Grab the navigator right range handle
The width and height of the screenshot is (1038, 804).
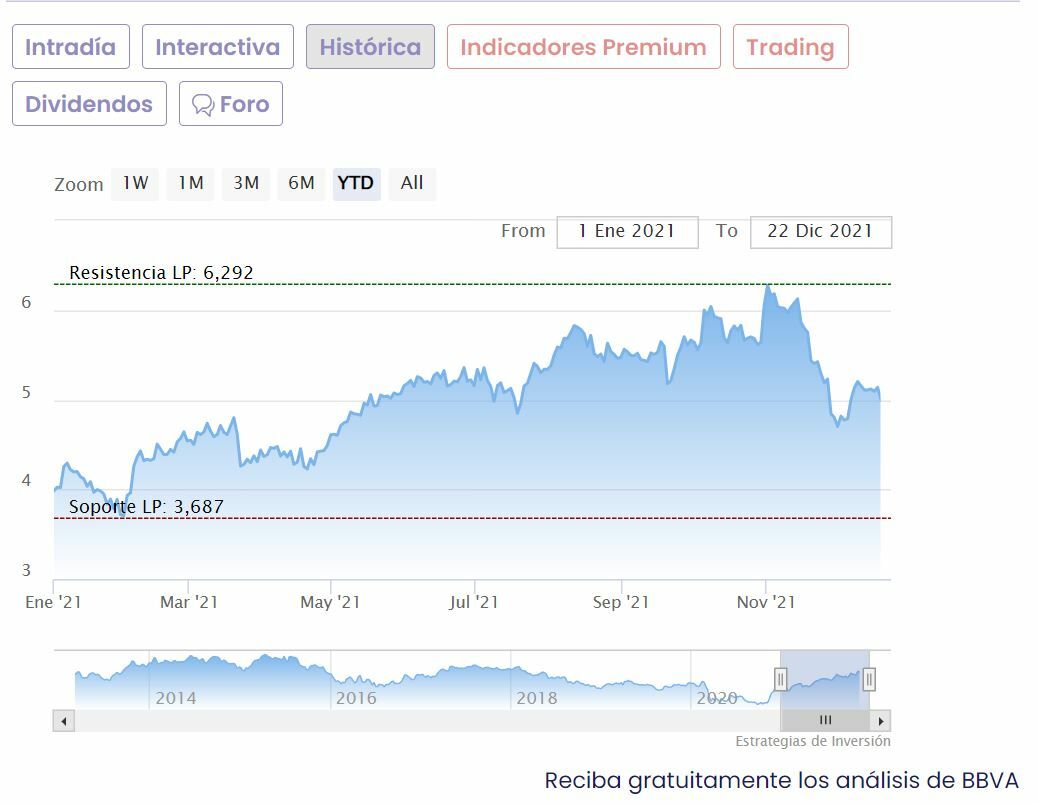(x=869, y=680)
